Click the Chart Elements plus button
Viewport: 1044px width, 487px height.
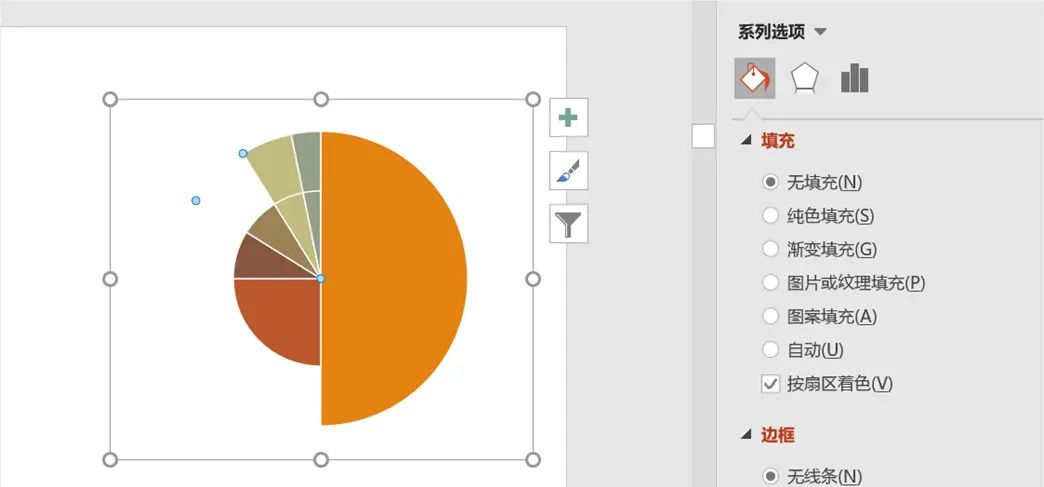(x=568, y=118)
